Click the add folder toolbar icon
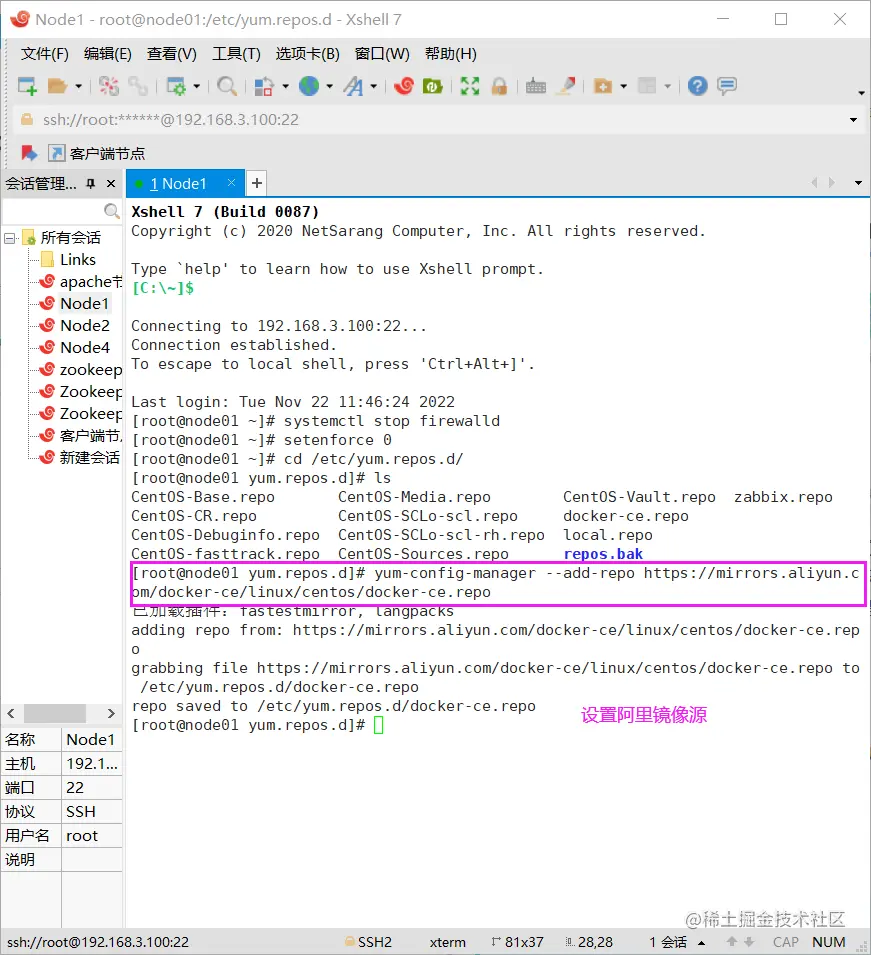 603,86
